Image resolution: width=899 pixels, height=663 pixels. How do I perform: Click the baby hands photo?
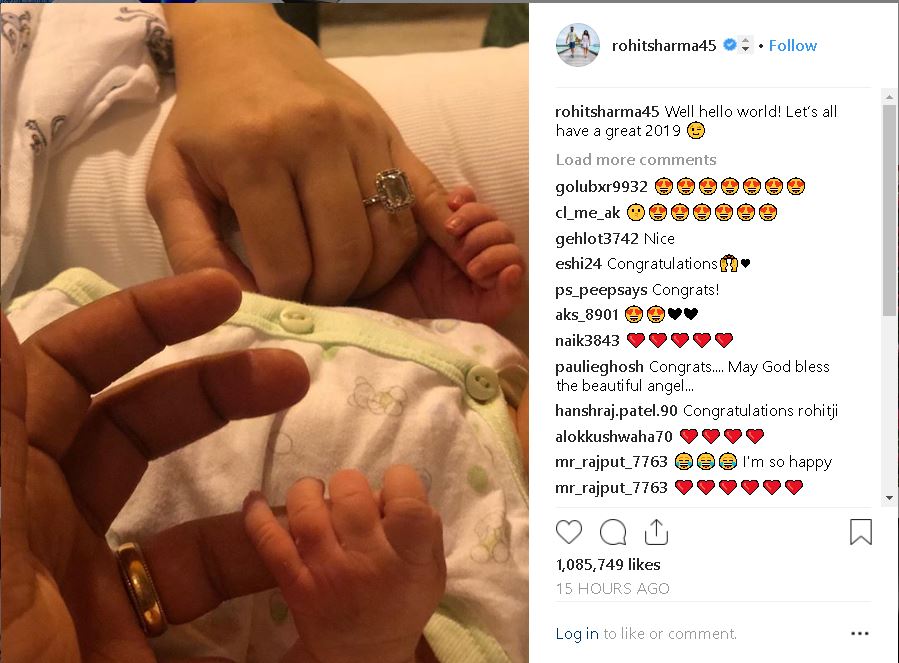click(264, 333)
